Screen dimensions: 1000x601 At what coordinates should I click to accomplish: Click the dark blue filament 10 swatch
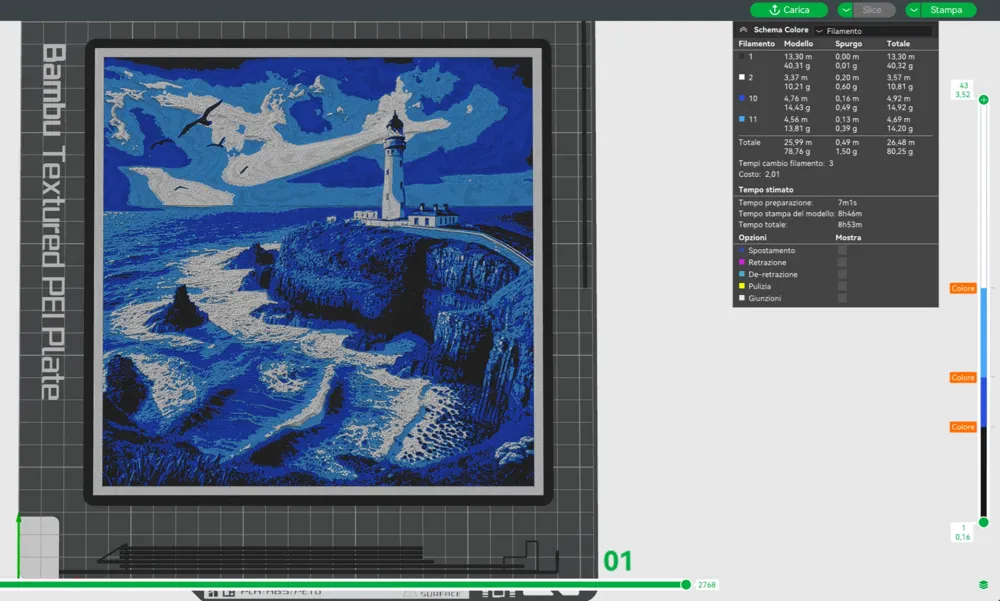pyautogui.click(x=742, y=98)
